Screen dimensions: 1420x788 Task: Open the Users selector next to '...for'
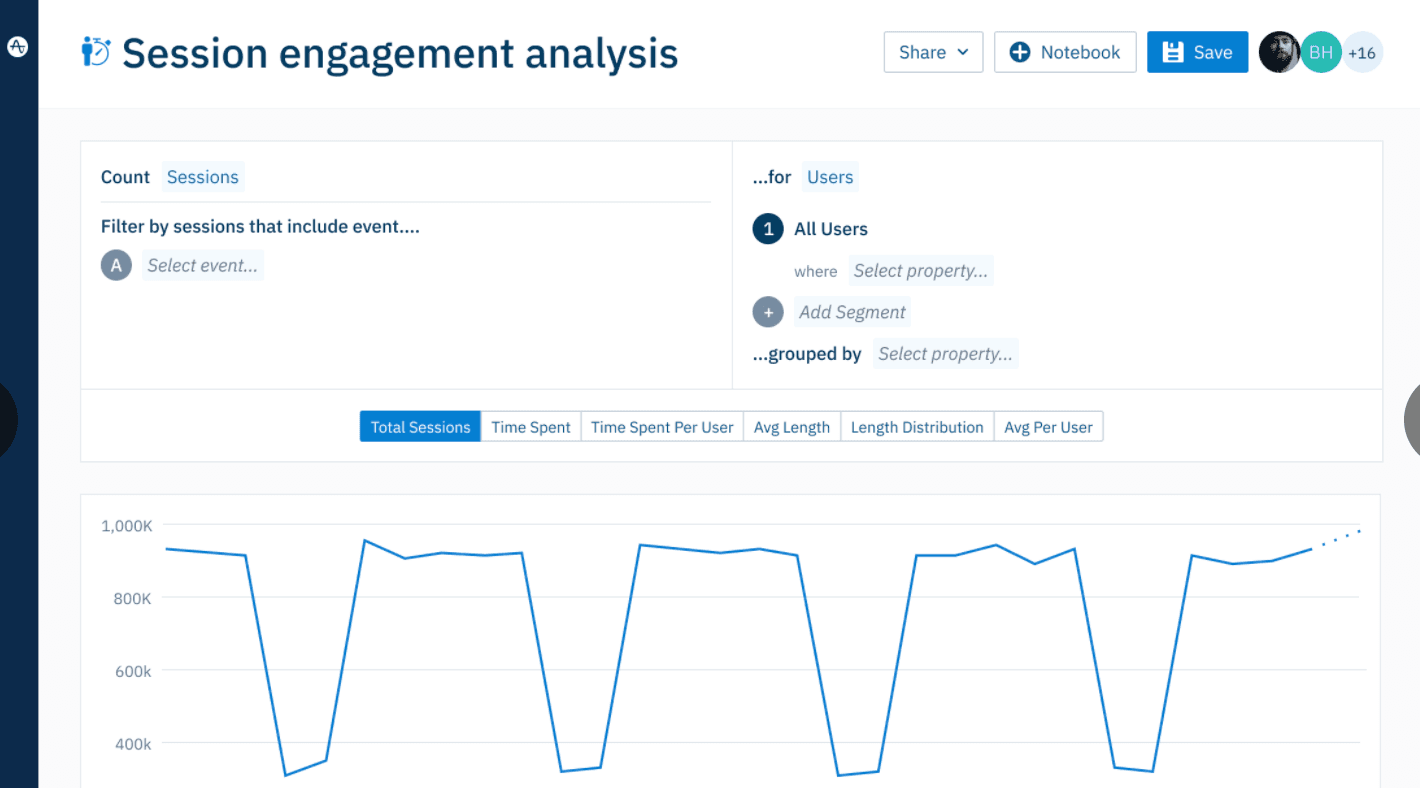(x=830, y=176)
